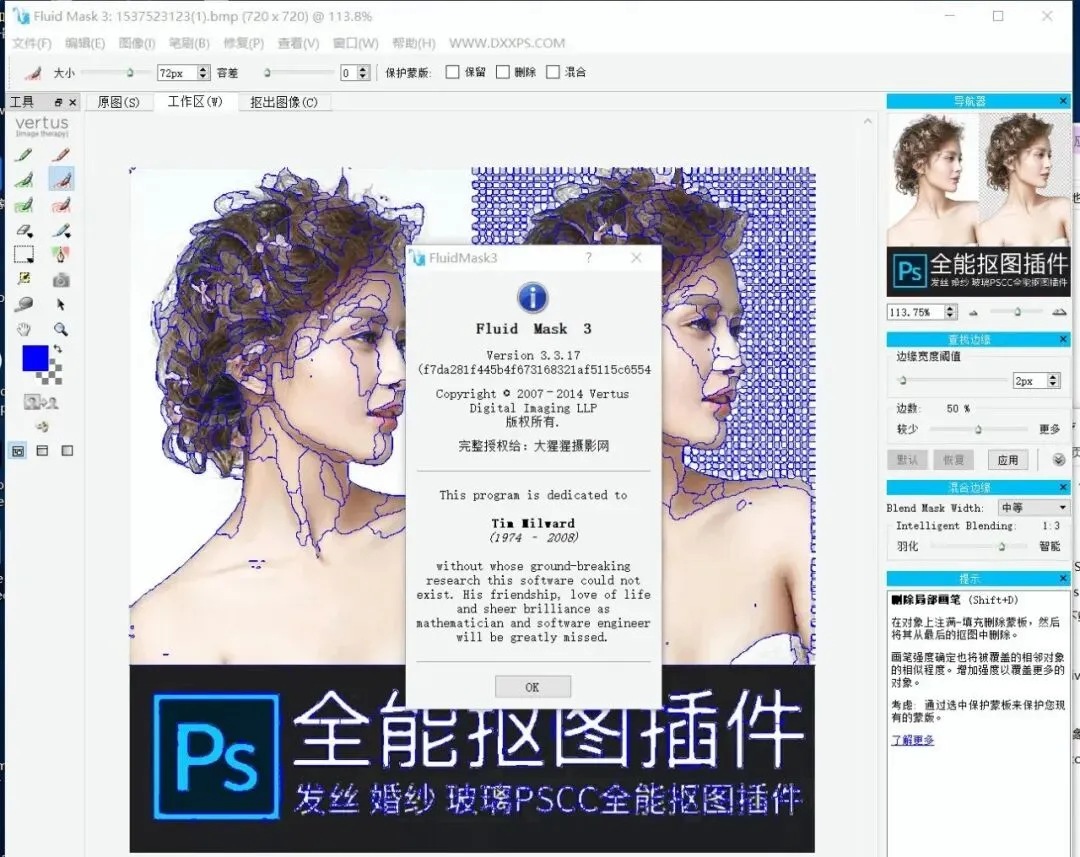This screenshot has width=1080, height=857.
Task: Select the green Keep Exact brush tool
Action: pos(23,155)
